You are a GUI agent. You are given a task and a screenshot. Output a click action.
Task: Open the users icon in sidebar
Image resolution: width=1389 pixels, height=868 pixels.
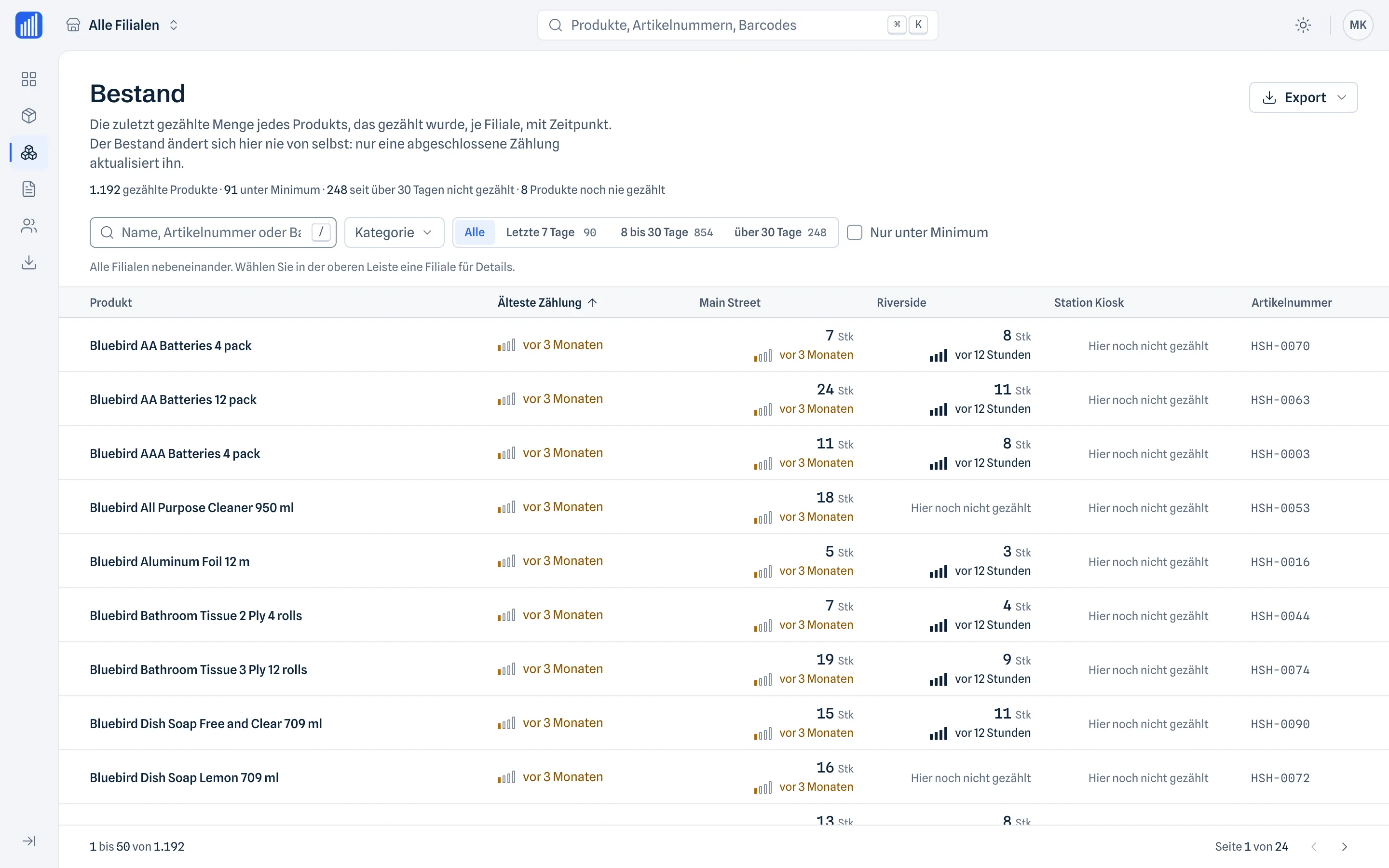click(29, 226)
